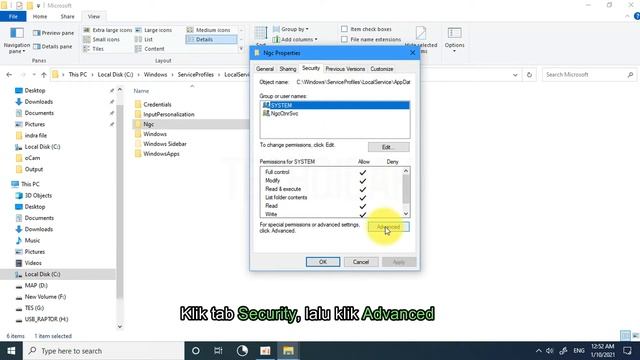This screenshot has width=640, height=360.
Task: Go back in Explorer navigation
Action: [x=9, y=75]
